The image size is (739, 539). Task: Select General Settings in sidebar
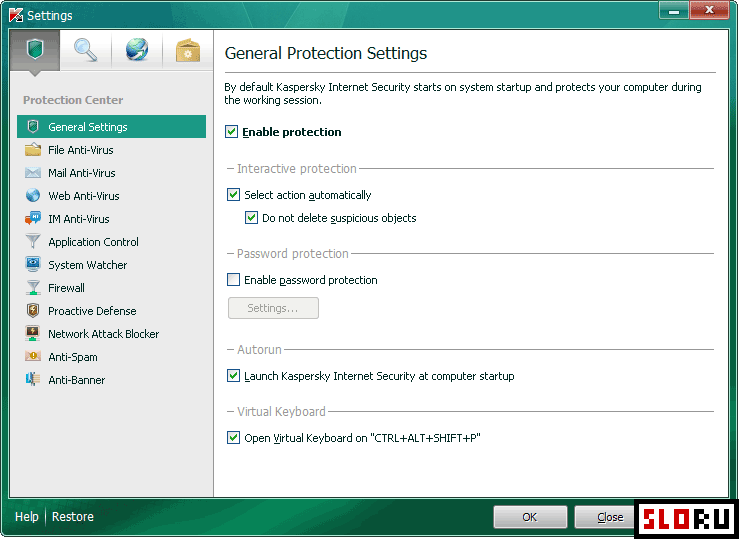[x=111, y=127]
